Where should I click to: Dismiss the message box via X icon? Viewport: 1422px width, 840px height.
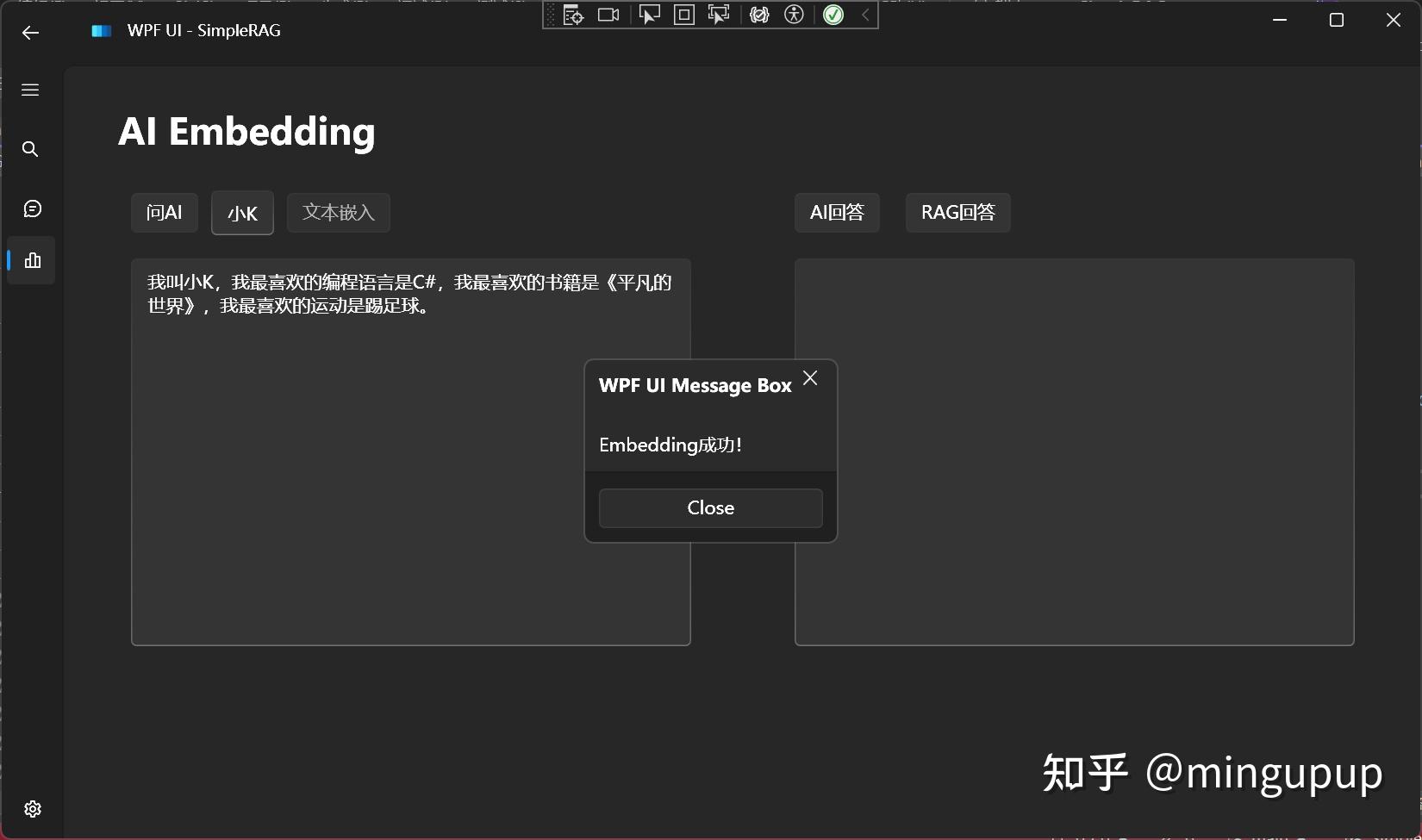pyautogui.click(x=810, y=378)
